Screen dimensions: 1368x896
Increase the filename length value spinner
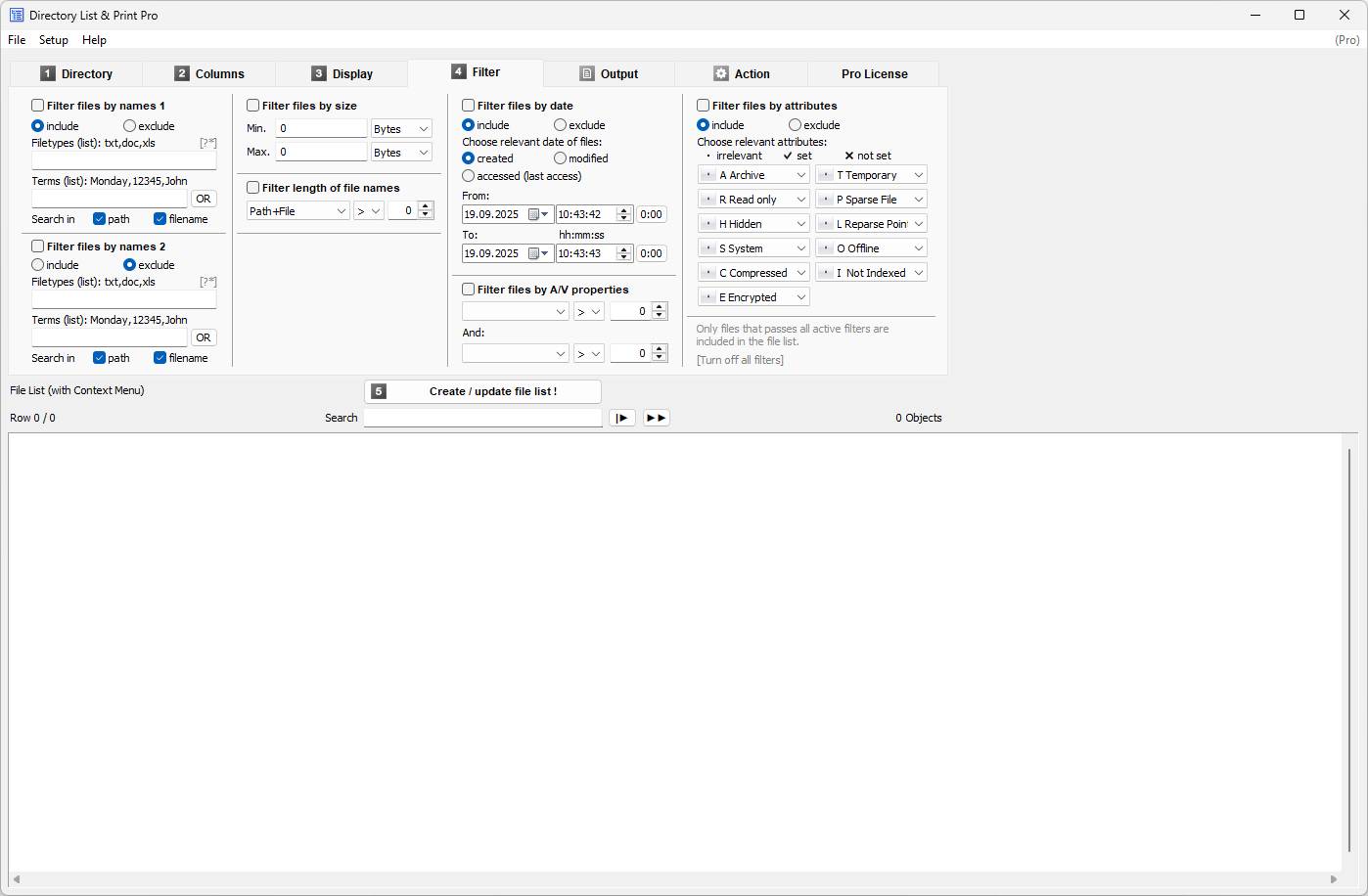tap(426, 206)
